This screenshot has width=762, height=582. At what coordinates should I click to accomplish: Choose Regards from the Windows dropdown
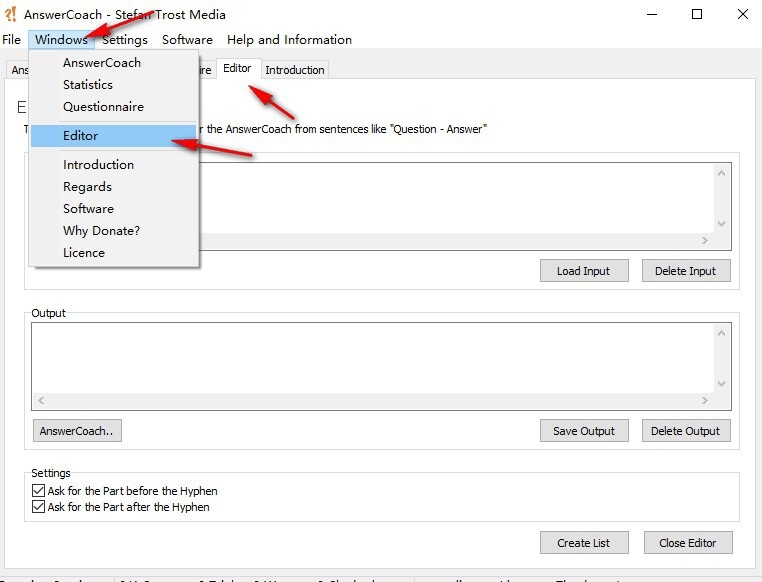pyautogui.click(x=114, y=187)
